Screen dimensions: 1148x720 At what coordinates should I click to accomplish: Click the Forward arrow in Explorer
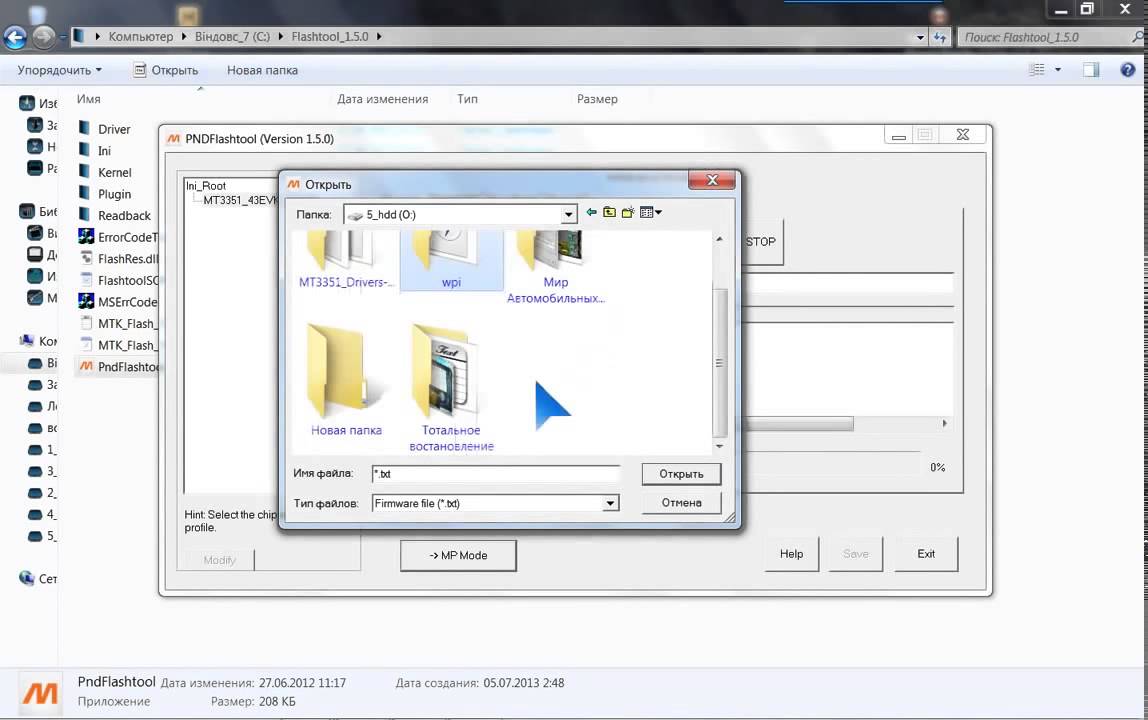click(43, 37)
